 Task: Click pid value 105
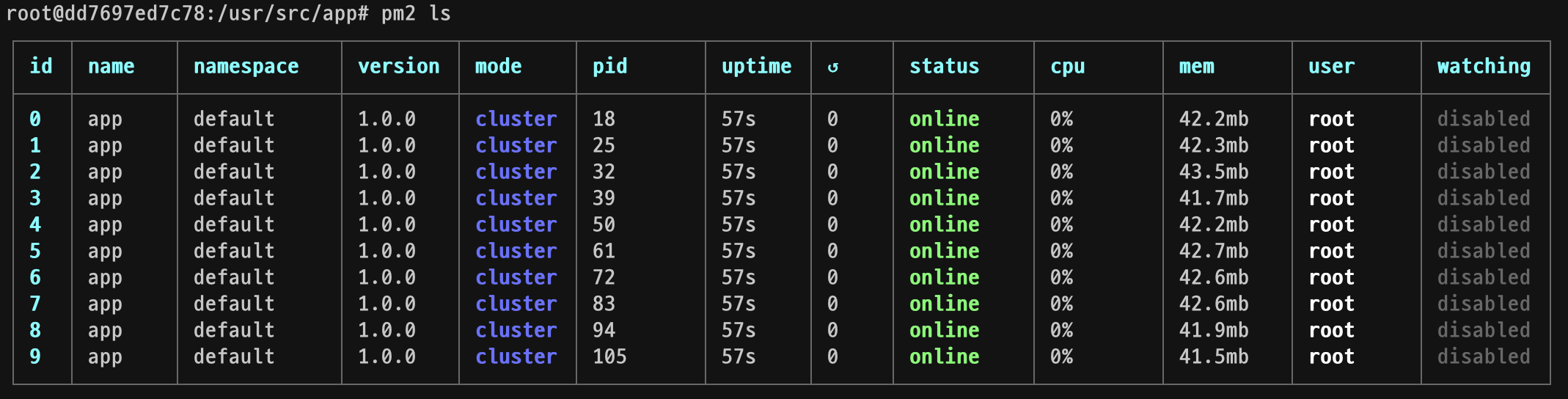[610, 356]
